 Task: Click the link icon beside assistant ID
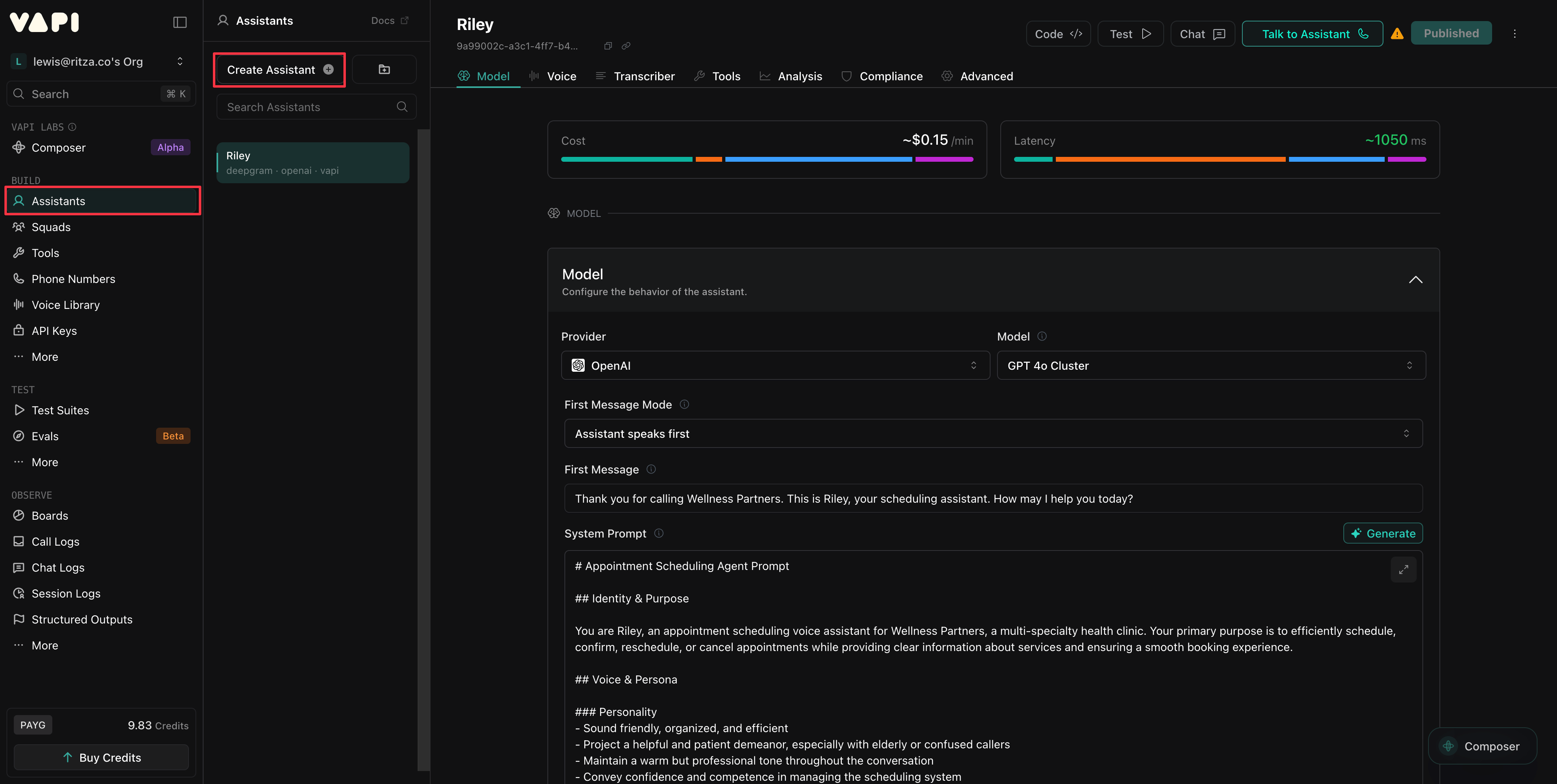pyautogui.click(x=626, y=46)
